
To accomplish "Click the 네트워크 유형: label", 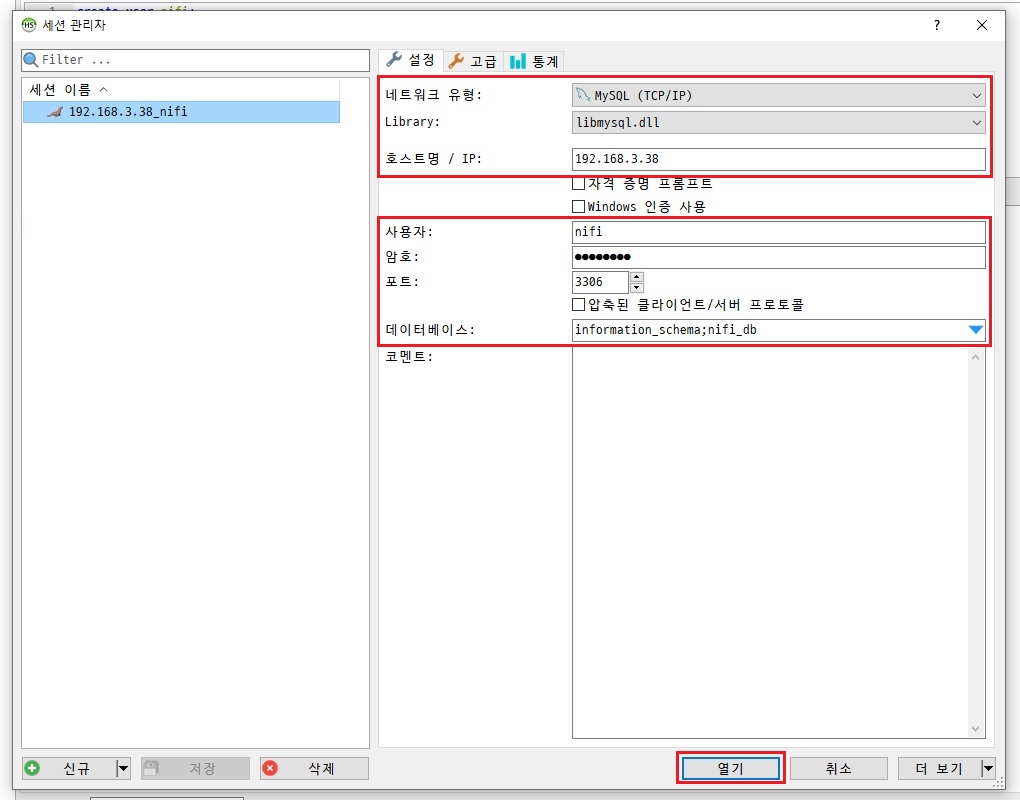I will (x=433, y=95).
